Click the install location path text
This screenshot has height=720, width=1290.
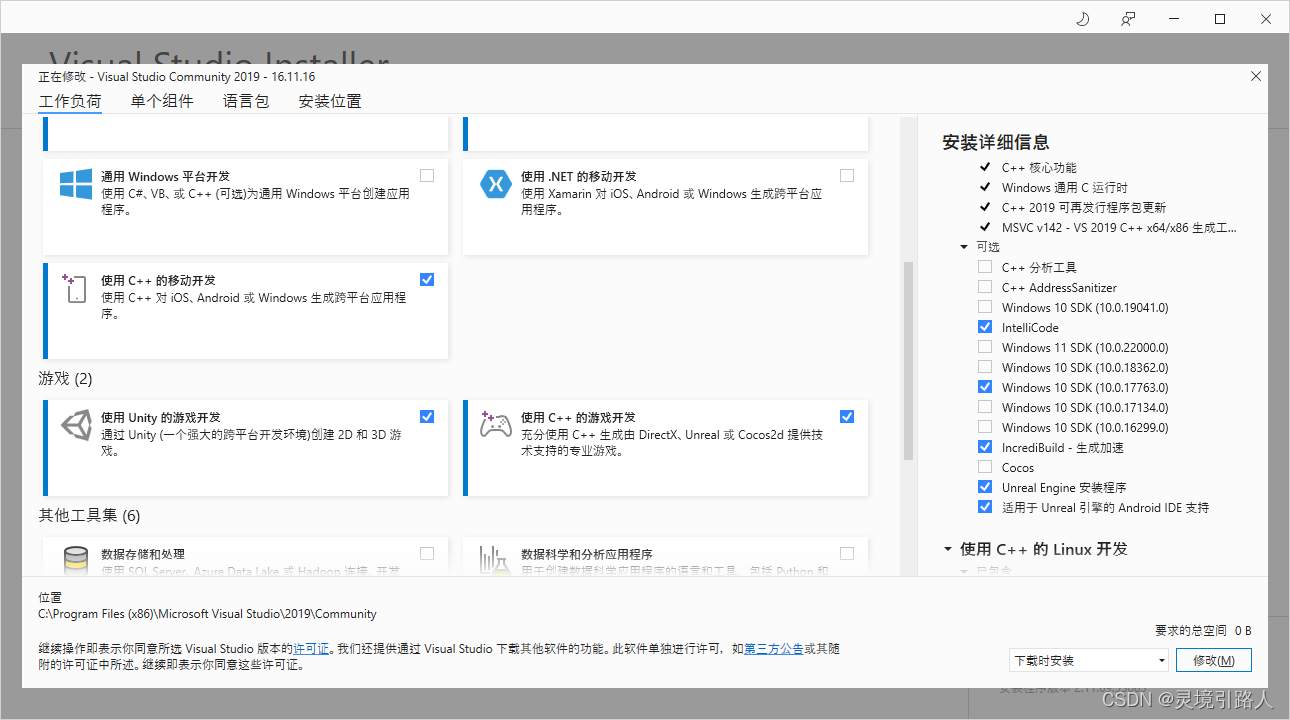(x=207, y=614)
